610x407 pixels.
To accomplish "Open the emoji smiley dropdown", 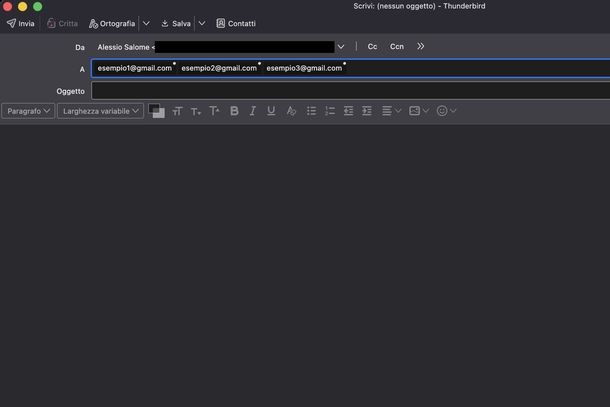I will 446,111.
